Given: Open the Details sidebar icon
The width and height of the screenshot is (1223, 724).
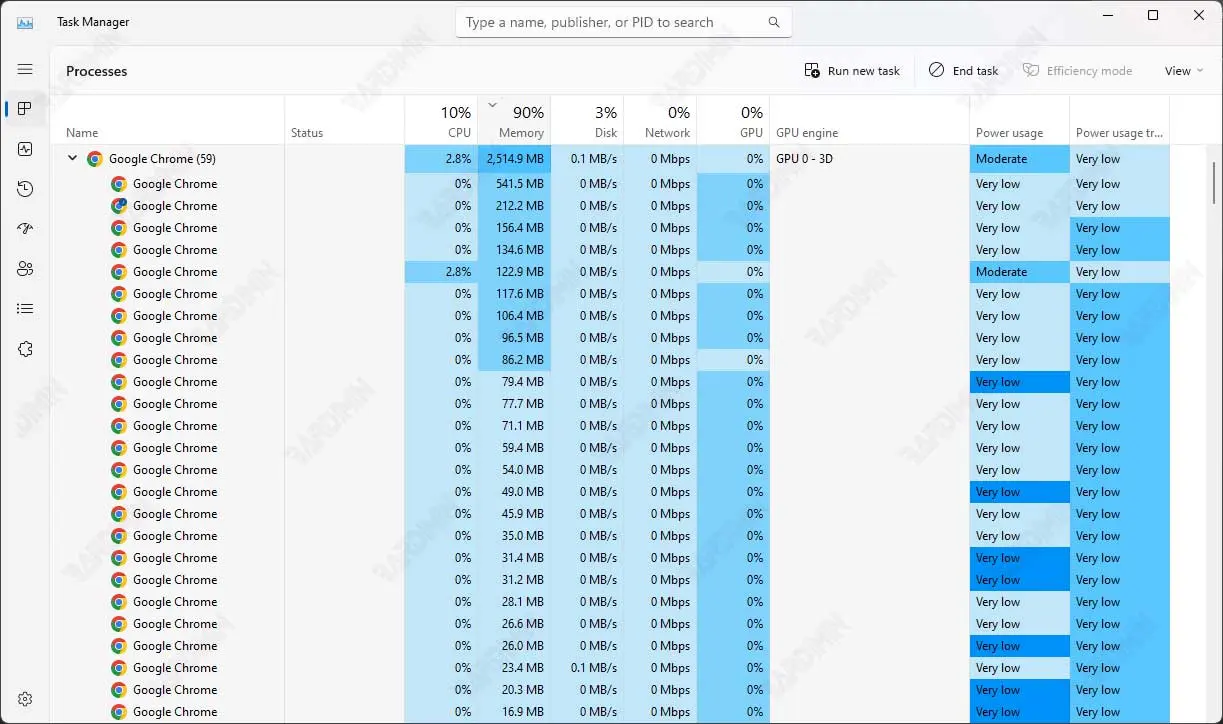Looking at the screenshot, I should [x=25, y=309].
